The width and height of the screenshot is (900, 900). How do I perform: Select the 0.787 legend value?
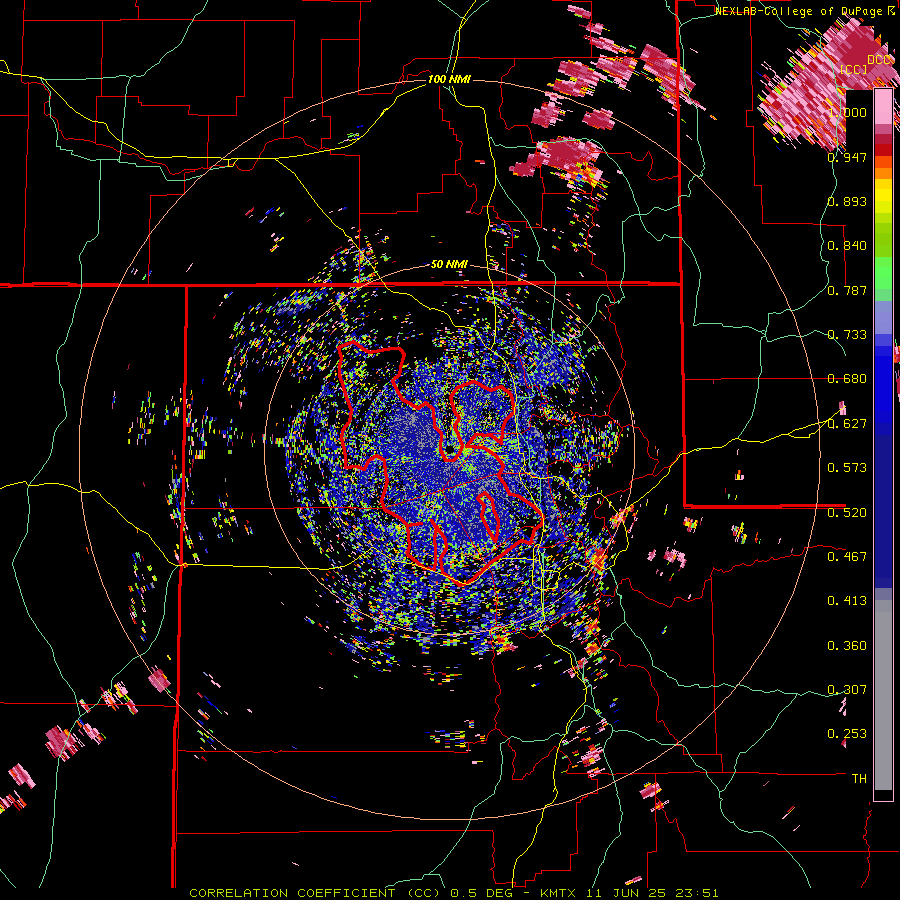847,290
